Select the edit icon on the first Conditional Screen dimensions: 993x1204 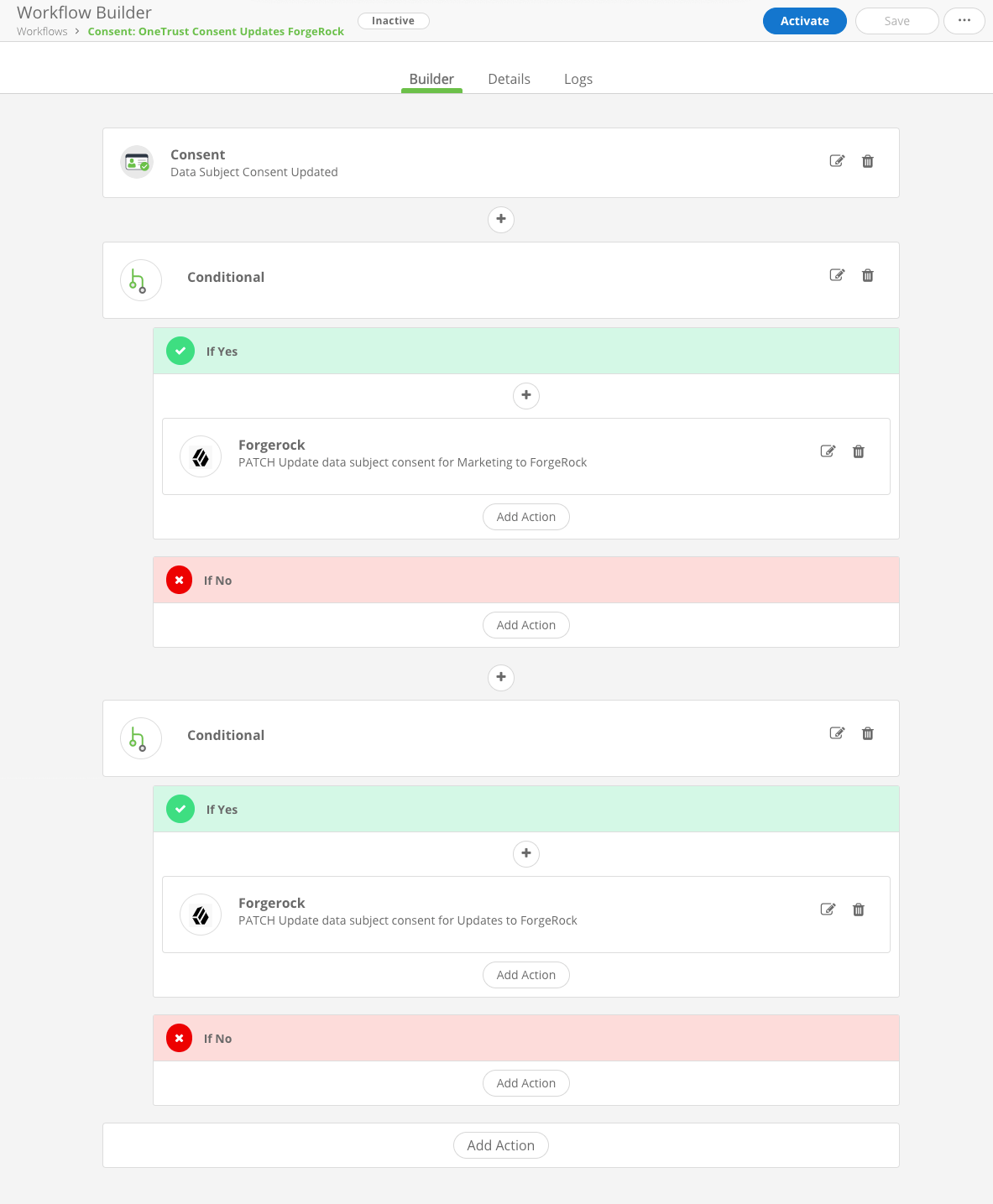coord(837,275)
